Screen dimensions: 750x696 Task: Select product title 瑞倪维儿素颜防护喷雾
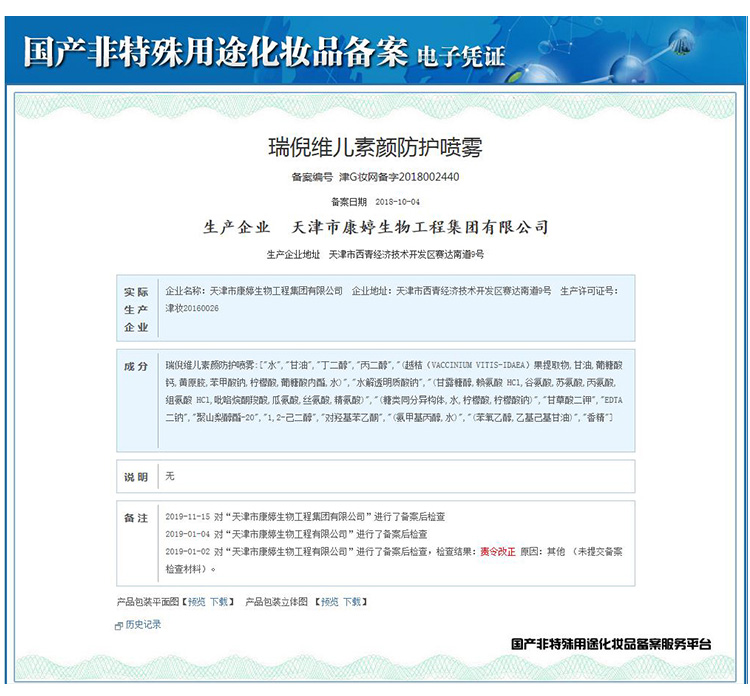tap(375, 147)
